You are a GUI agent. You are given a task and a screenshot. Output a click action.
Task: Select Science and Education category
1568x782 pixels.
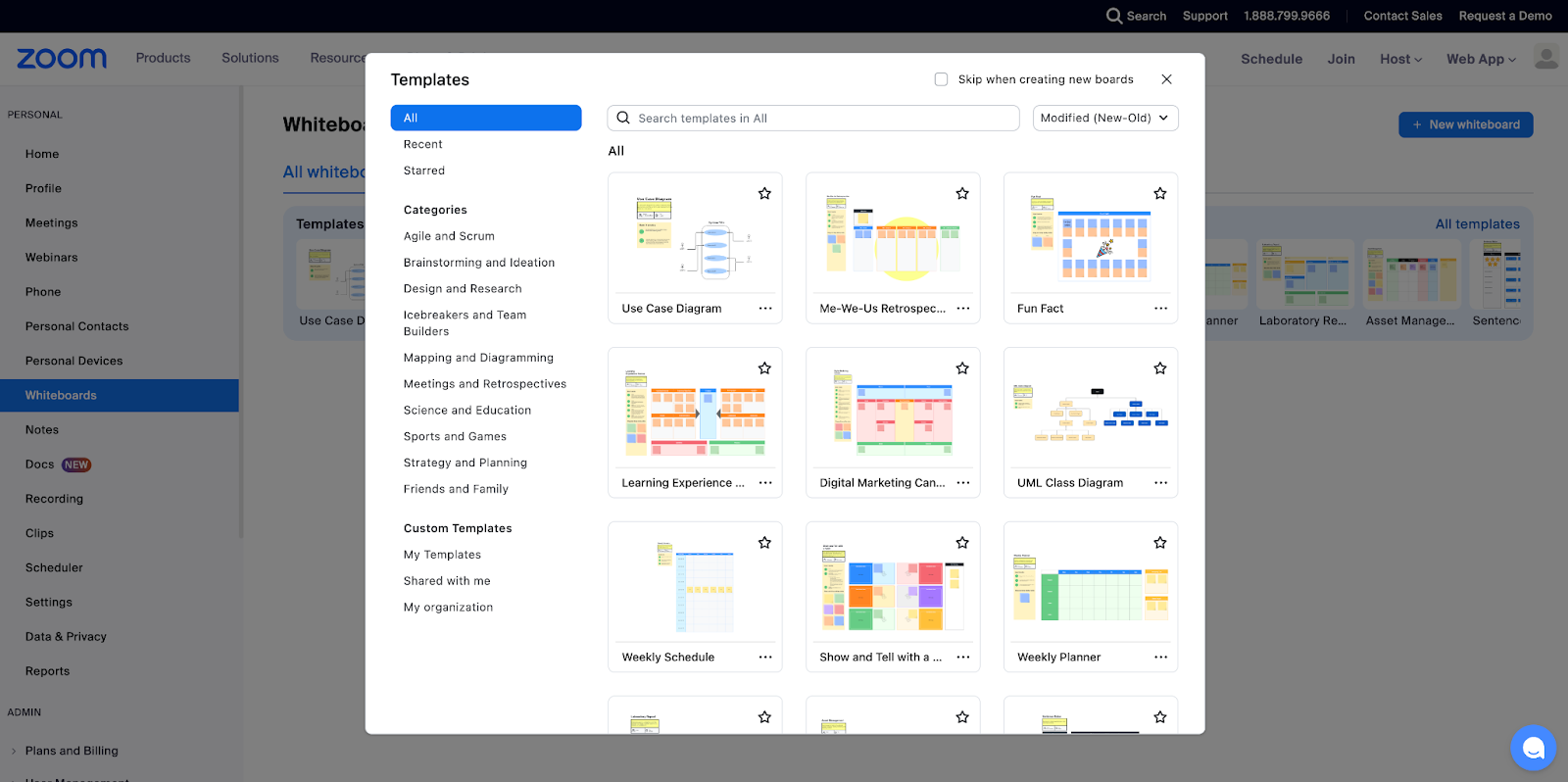pyautogui.click(x=467, y=411)
